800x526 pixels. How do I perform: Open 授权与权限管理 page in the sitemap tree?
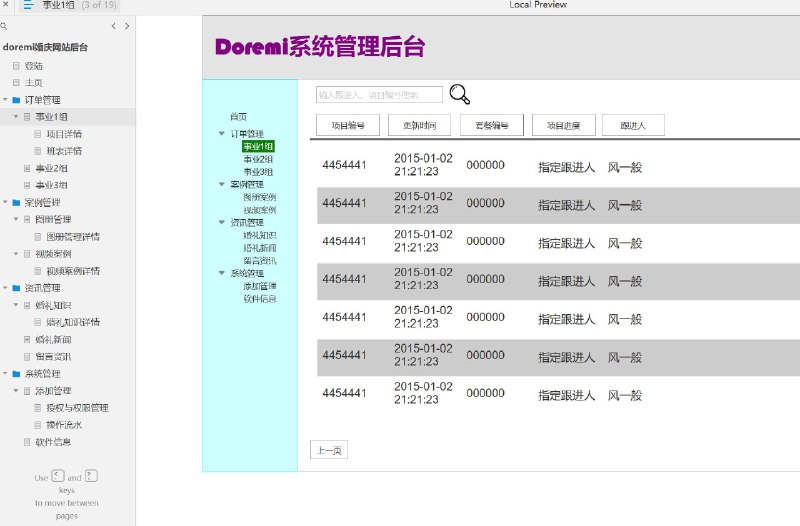tap(78, 408)
